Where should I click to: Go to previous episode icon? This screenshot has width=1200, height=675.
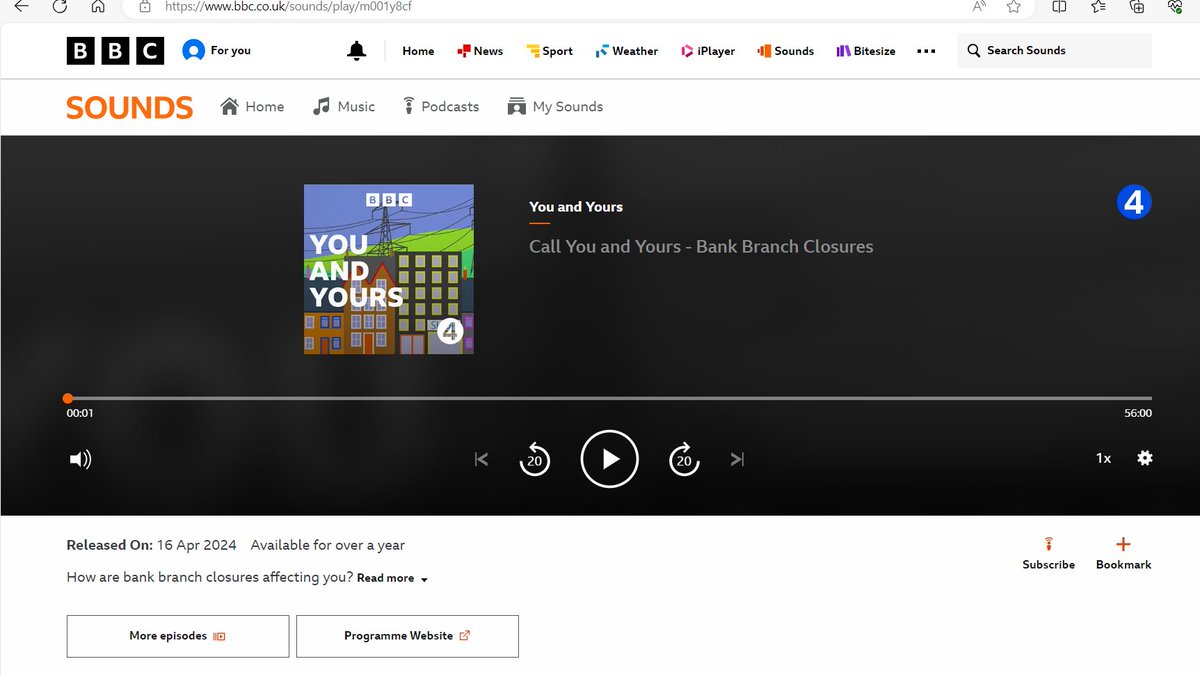click(x=481, y=459)
